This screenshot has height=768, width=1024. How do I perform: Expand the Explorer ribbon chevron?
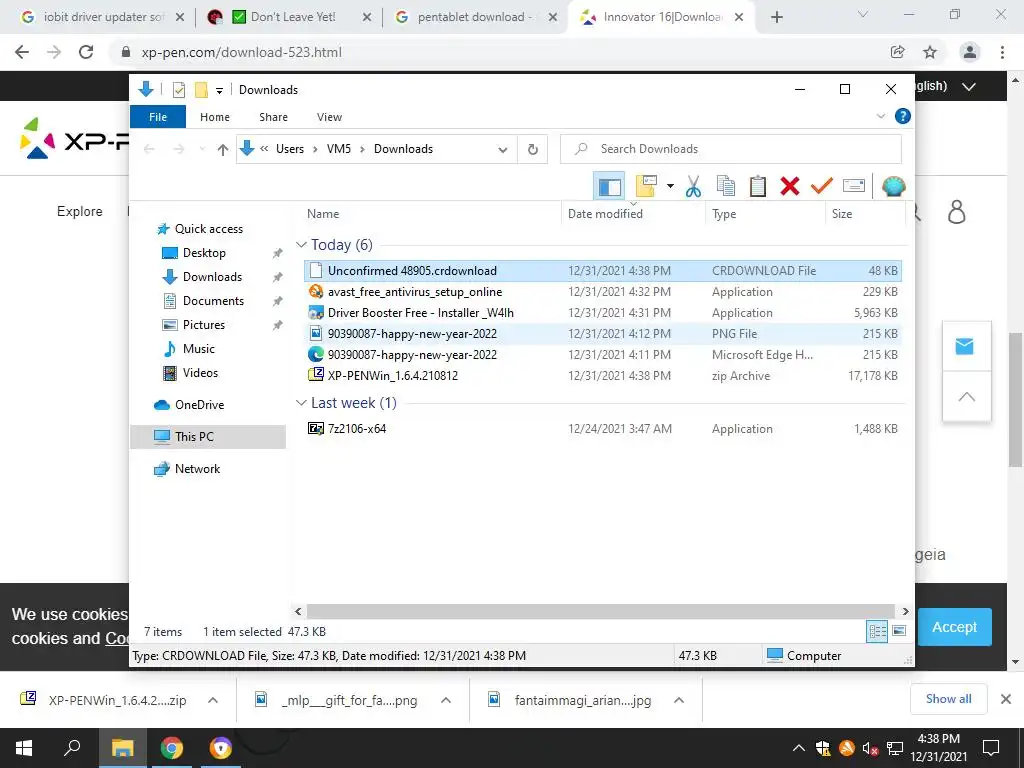pos(880,116)
